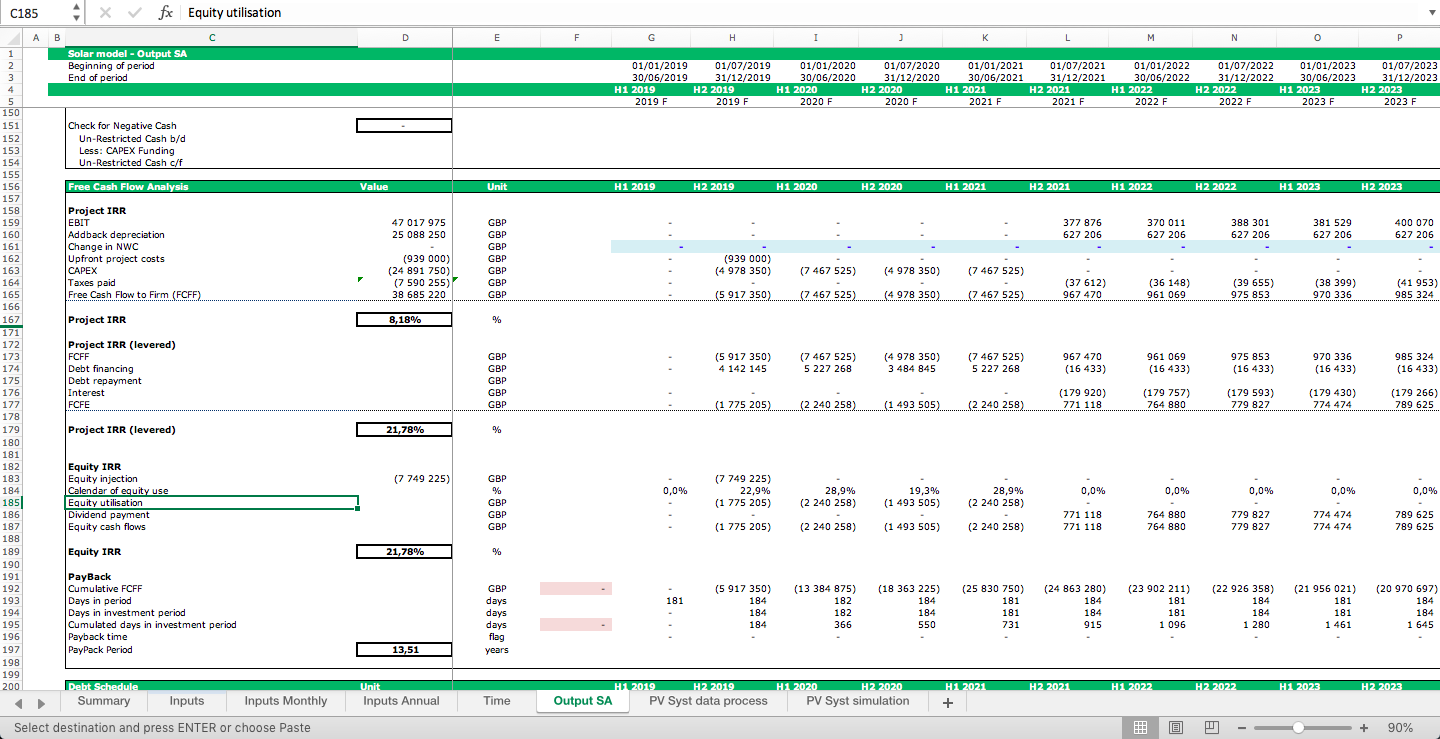Select row 185 header

(x=10, y=503)
